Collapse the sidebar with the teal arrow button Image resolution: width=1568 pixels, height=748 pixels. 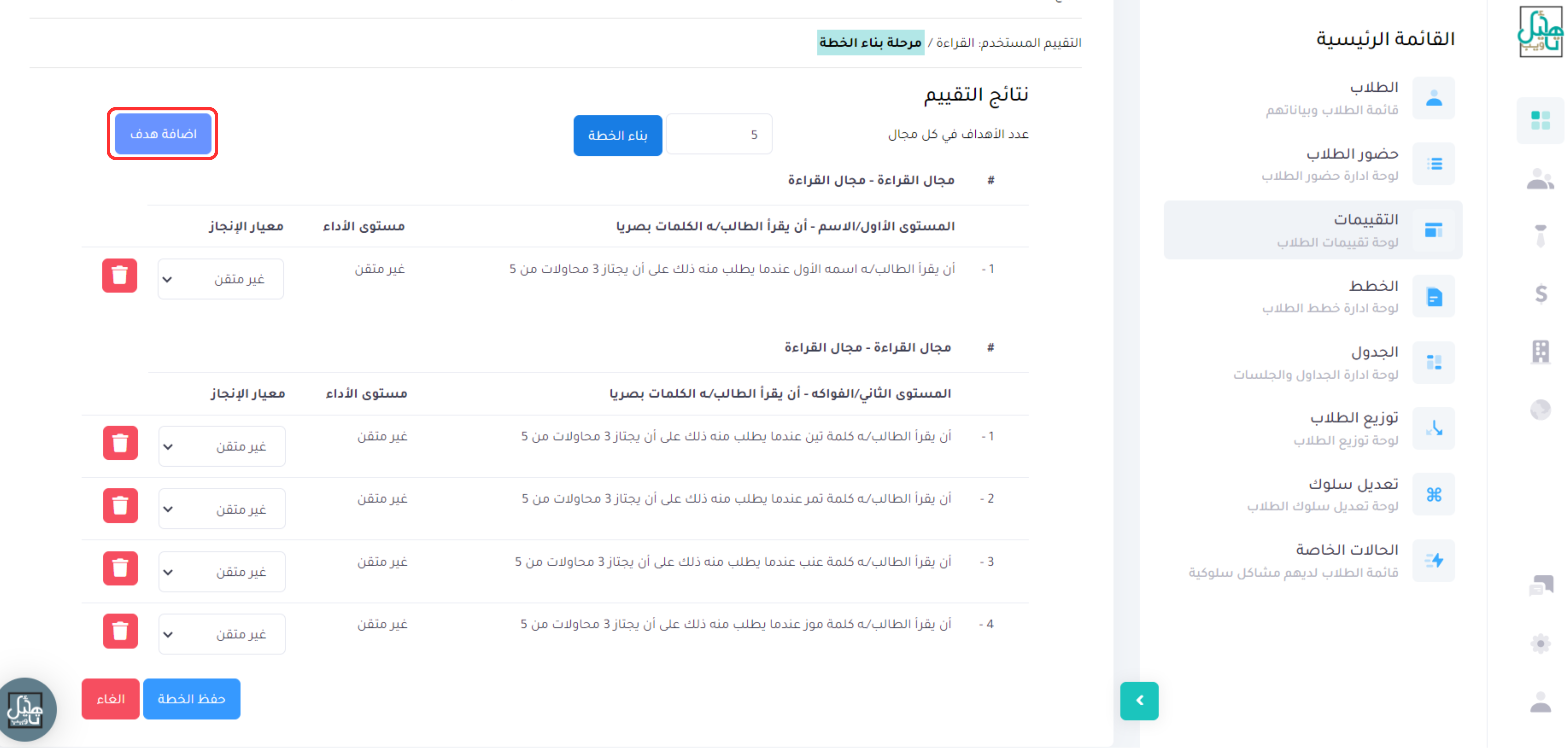[x=1139, y=701]
